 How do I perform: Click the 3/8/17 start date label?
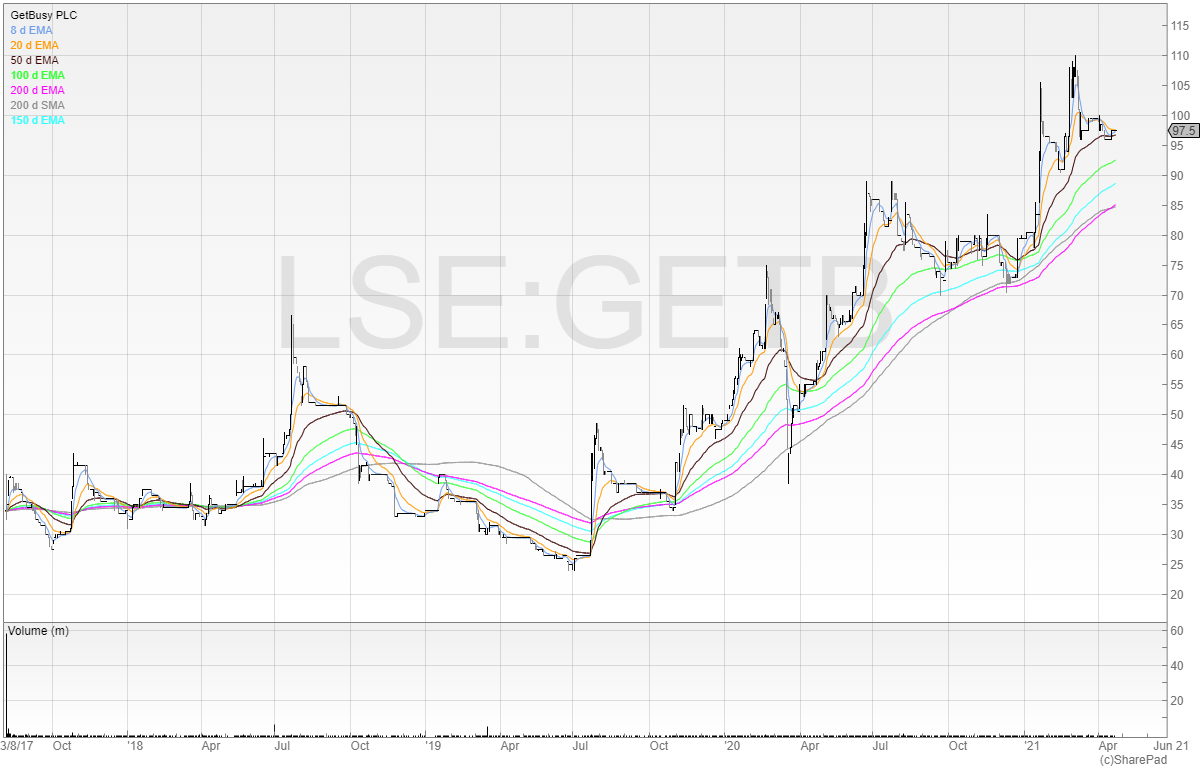[x=19, y=746]
